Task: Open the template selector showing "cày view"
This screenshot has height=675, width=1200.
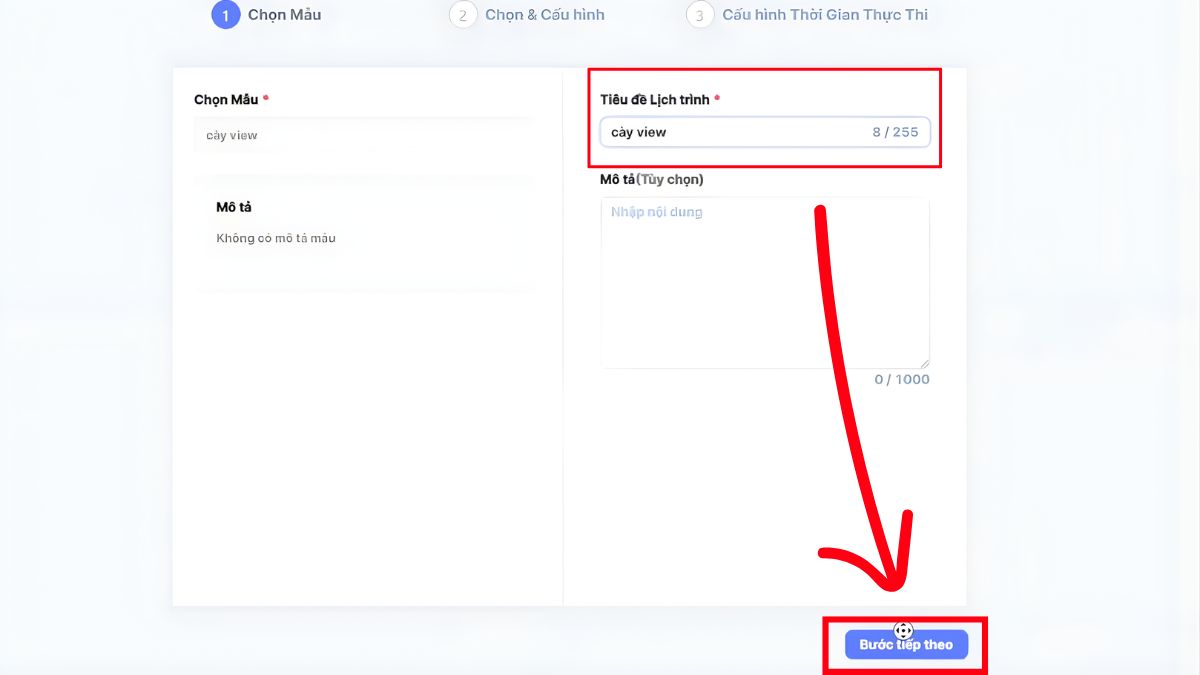Action: [x=362, y=135]
